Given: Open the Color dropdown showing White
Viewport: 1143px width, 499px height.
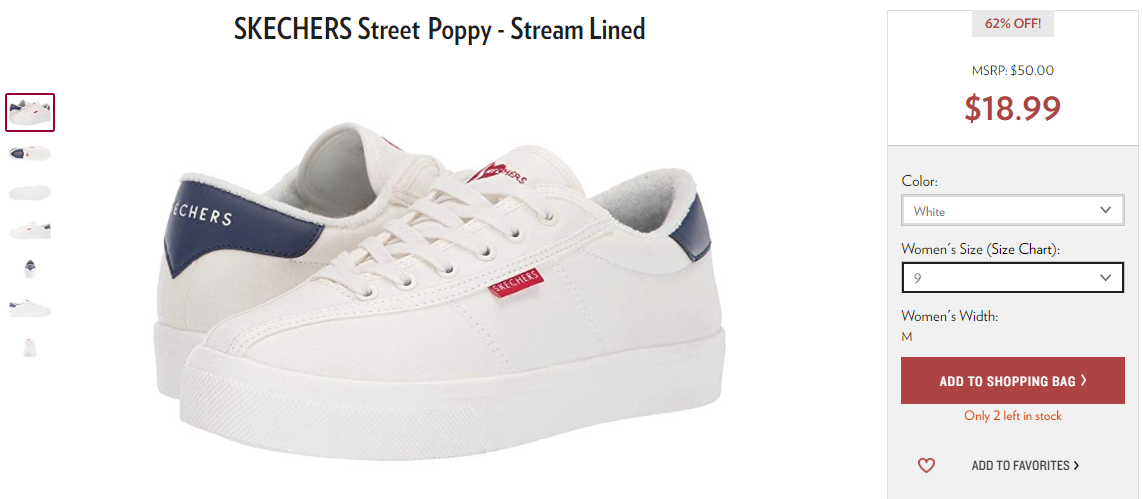Looking at the screenshot, I should coord(1012,211).
